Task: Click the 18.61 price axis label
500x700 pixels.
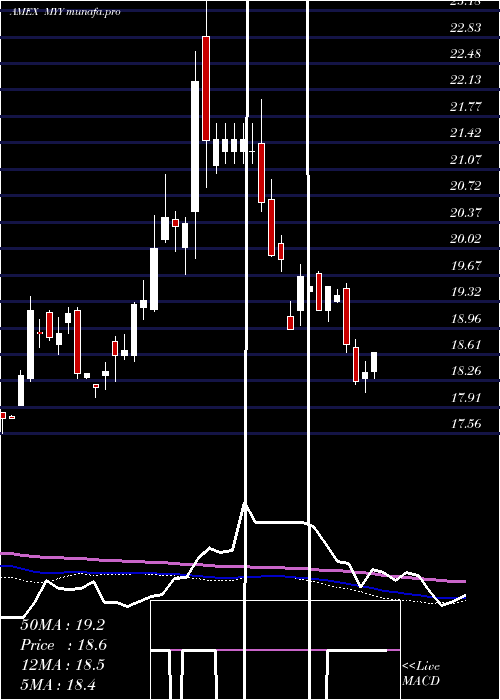Action: (466, 345)
